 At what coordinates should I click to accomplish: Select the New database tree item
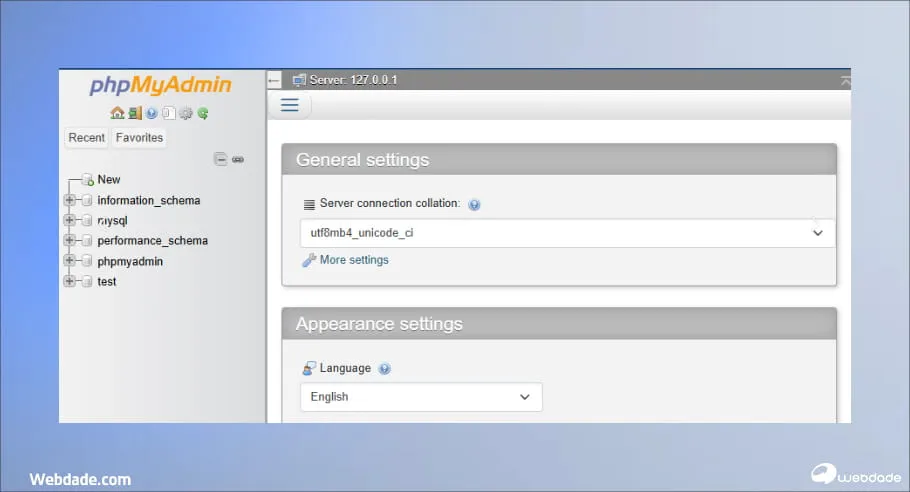click(108, 180)
